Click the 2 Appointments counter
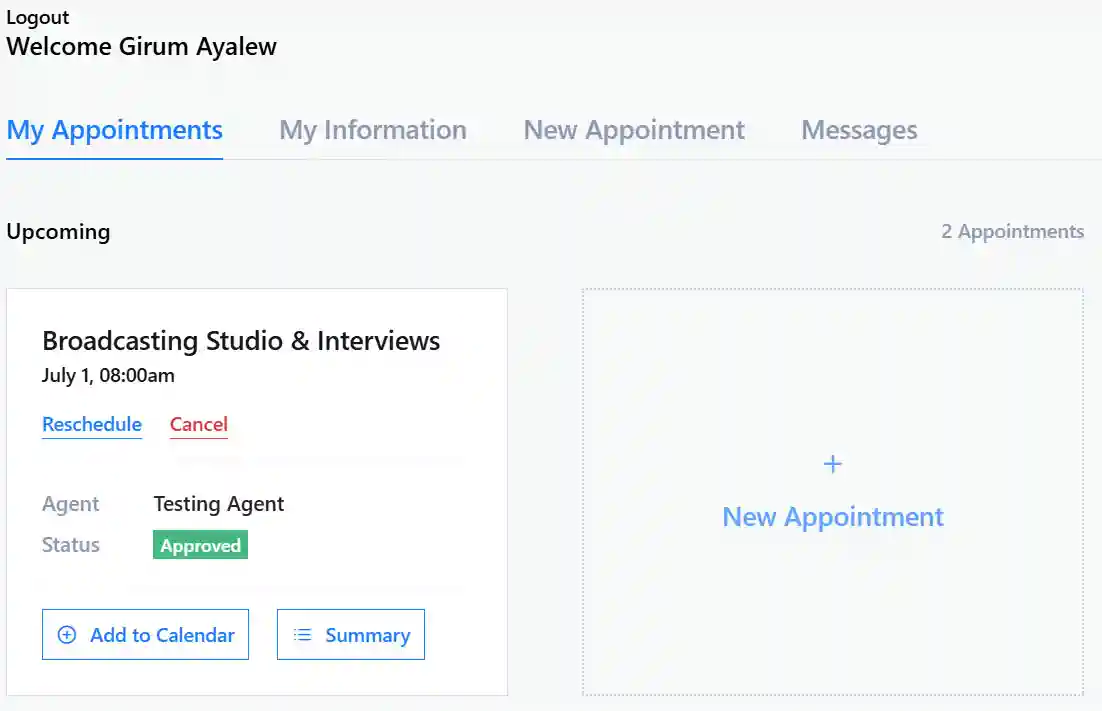This screenshot has width=1102, height=711. pyautogui.click(x=1012, y=232)
